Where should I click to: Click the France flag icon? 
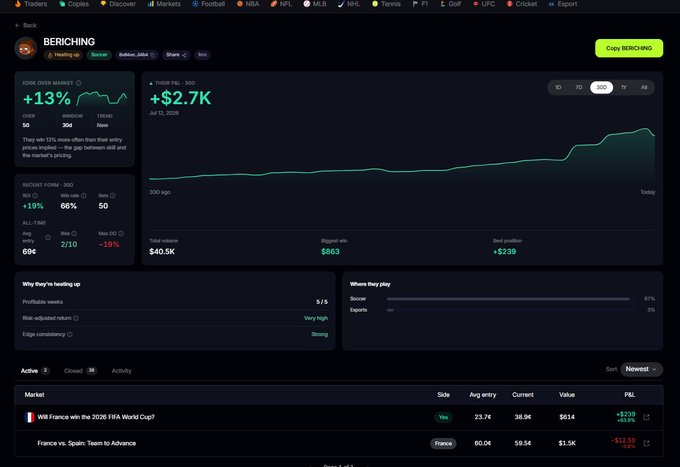pos(29,417)
